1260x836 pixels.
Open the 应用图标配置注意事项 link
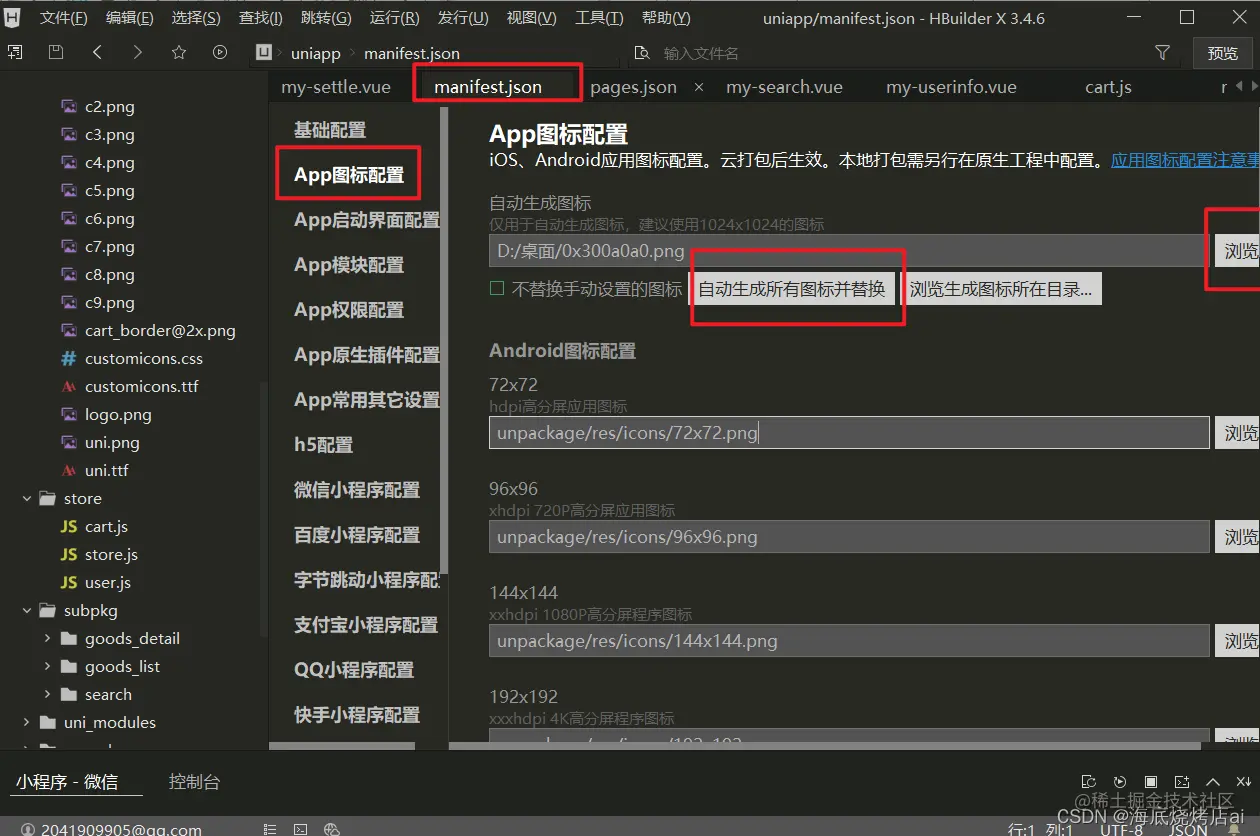1185,160
